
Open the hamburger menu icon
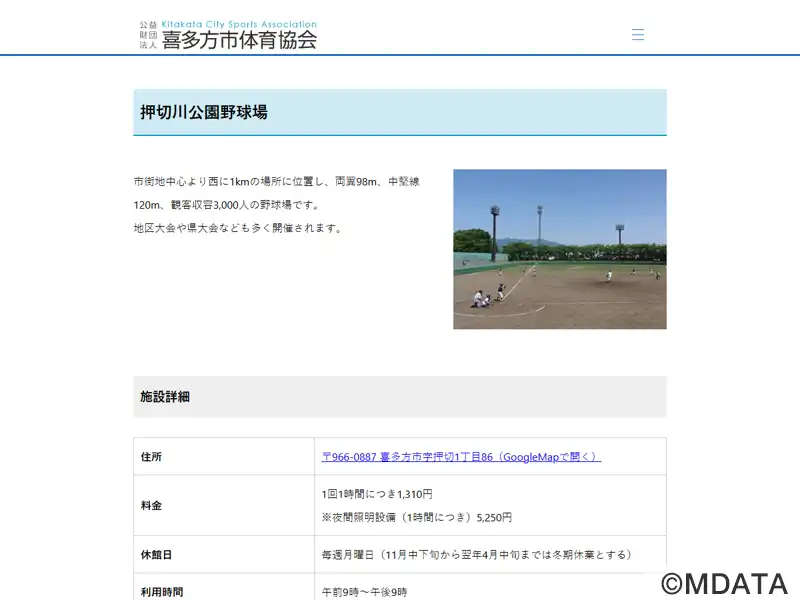[x=638, y=35]
